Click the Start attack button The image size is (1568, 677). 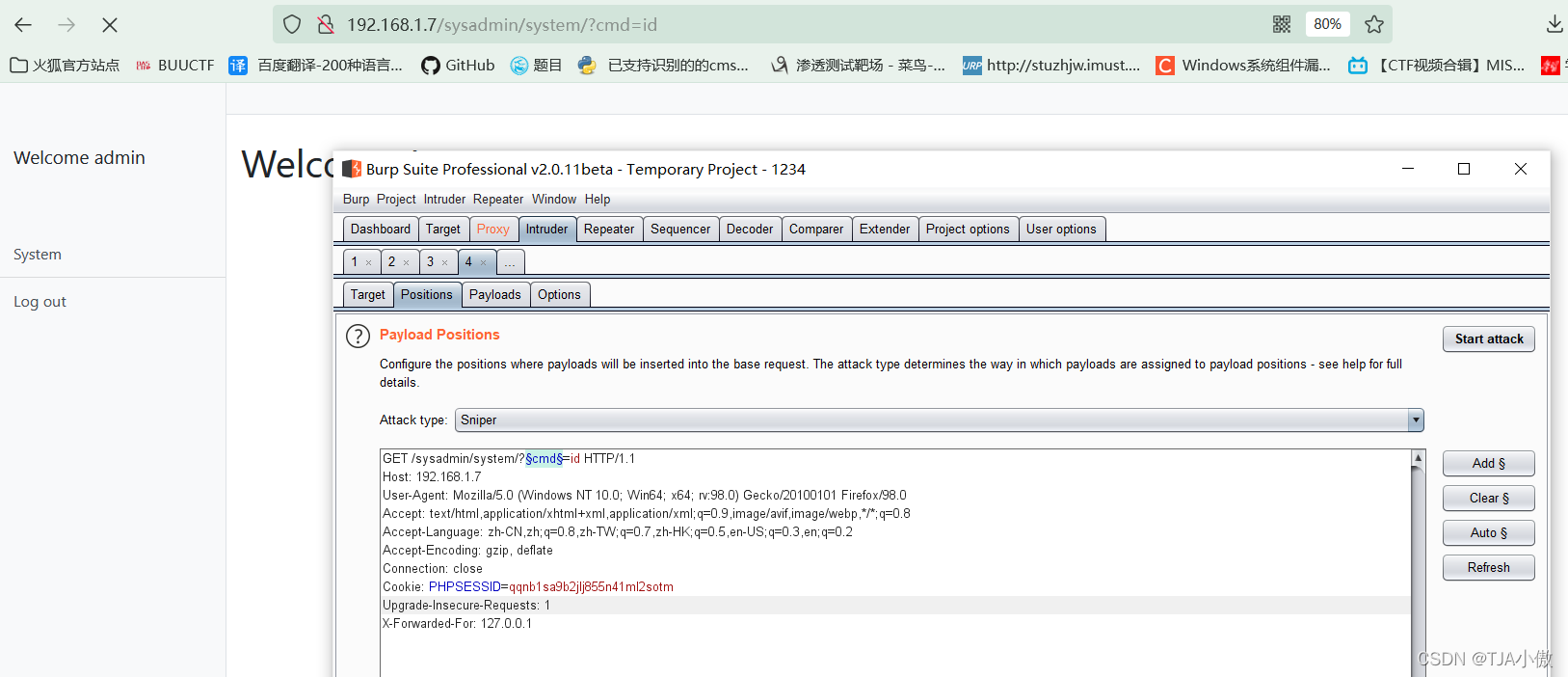click(1489, 338)
